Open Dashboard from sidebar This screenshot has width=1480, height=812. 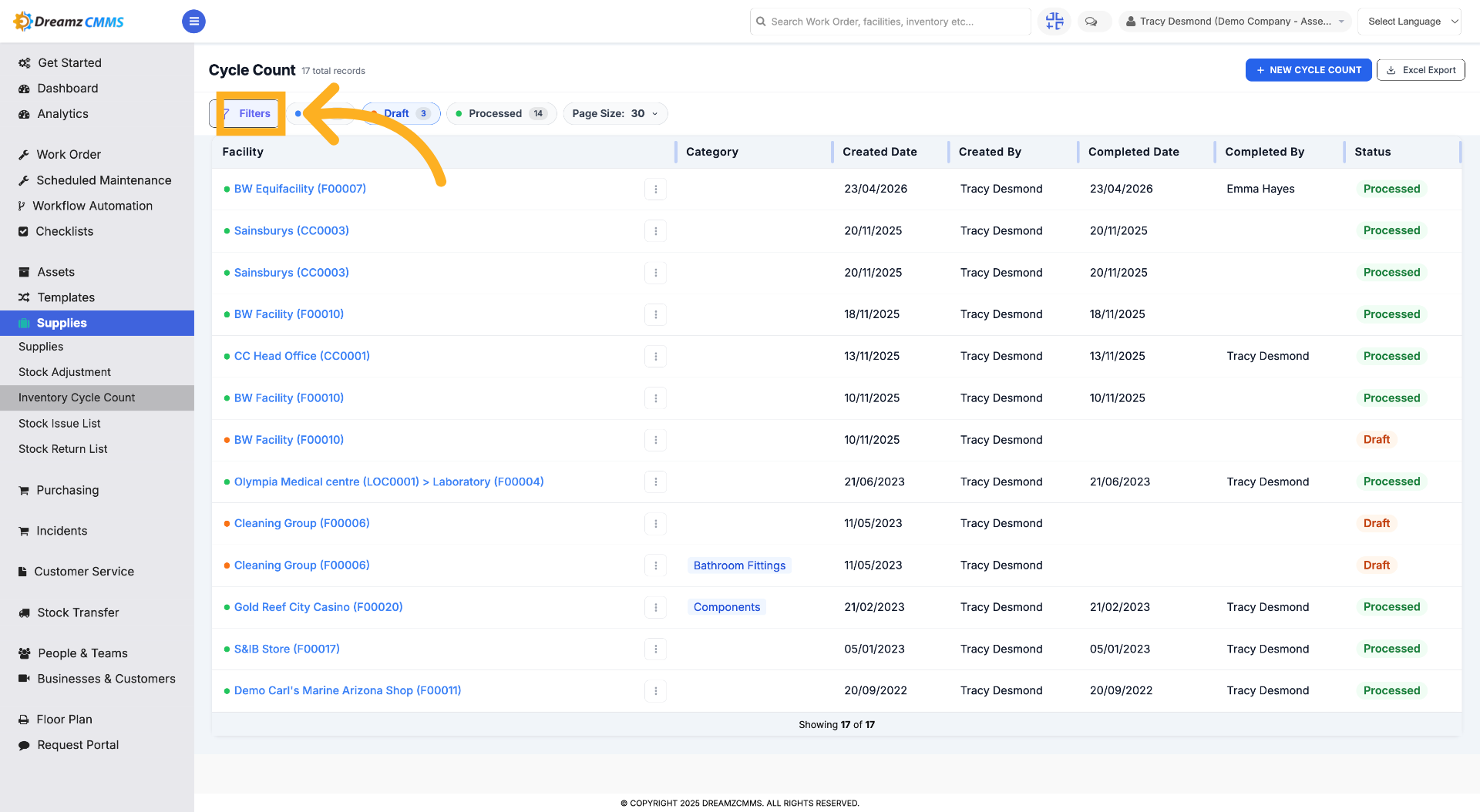[x=67, y=89]
